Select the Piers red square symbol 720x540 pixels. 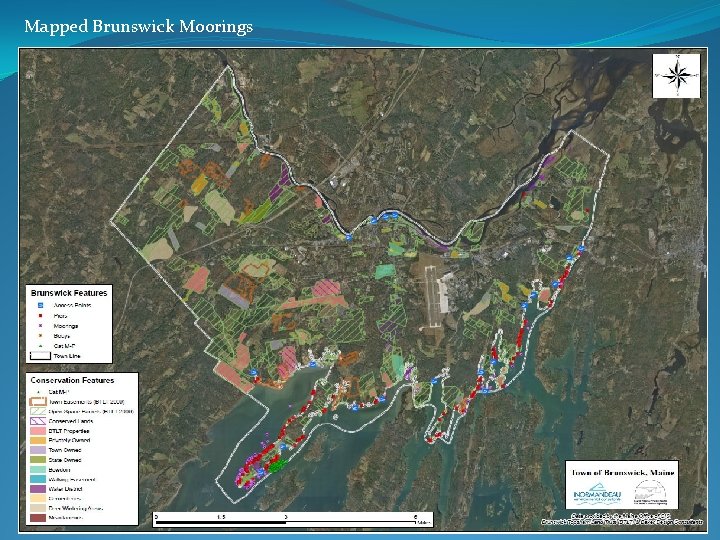[40, 315]
